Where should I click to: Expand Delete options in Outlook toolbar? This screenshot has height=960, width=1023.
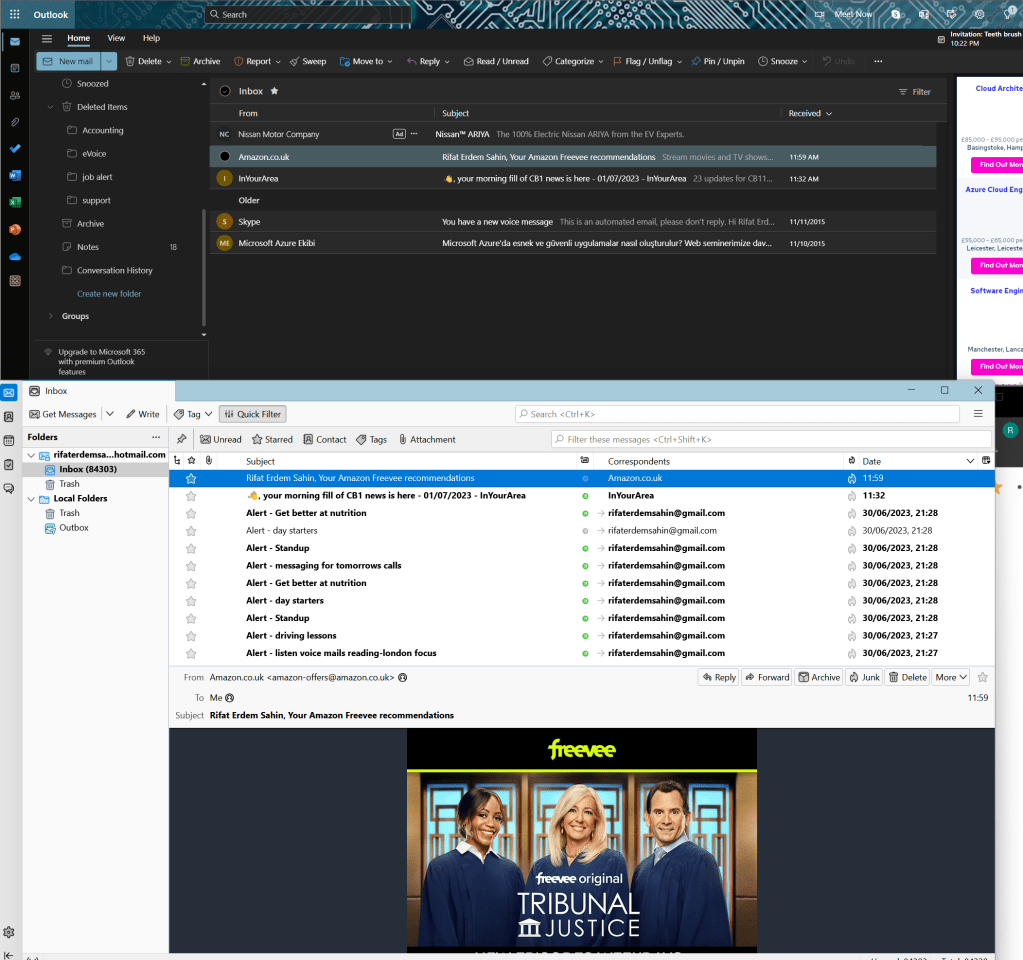click(x=169, y=62)
